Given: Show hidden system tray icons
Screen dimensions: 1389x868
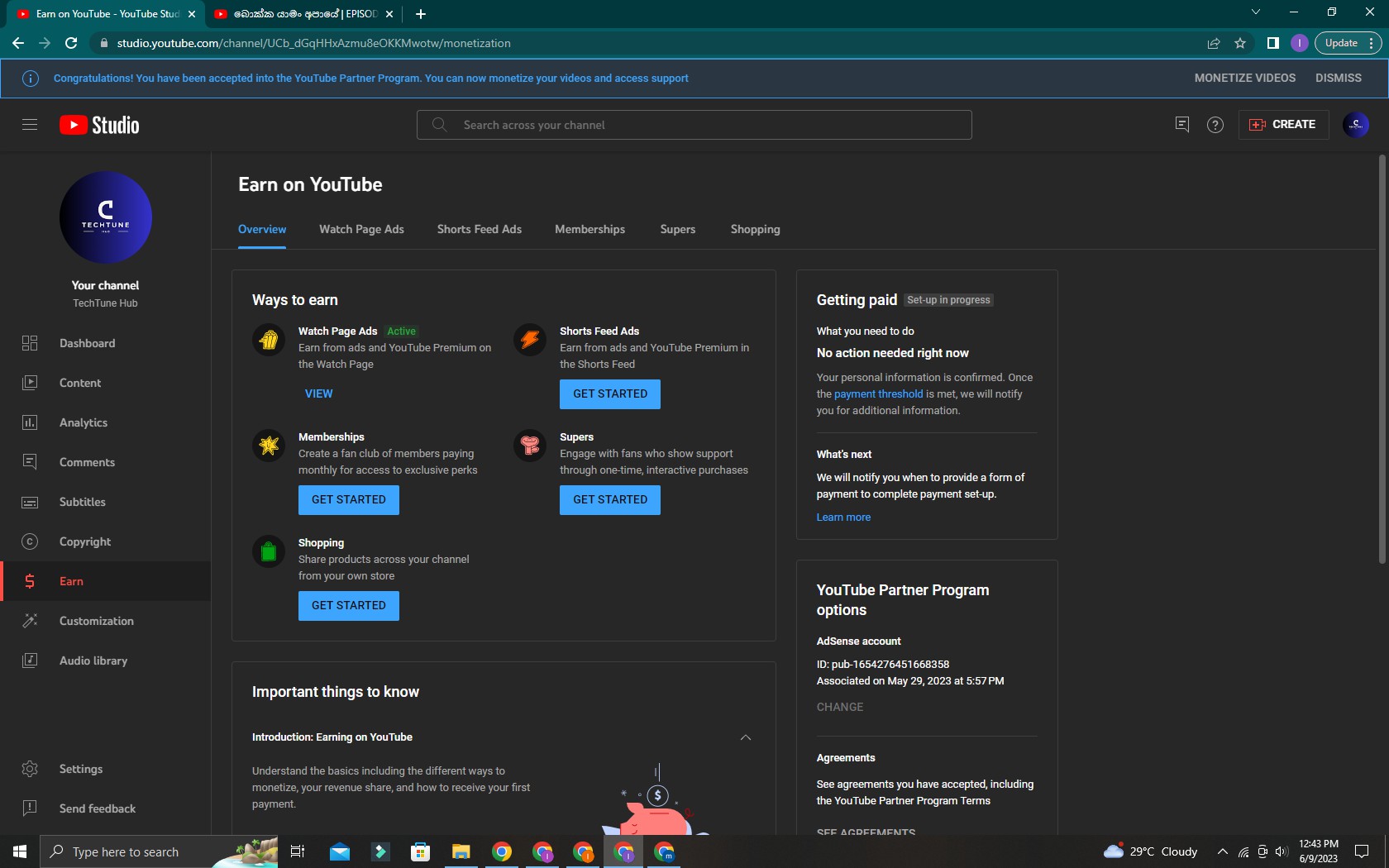Looking at the screenshot, I should (1222, 851).
